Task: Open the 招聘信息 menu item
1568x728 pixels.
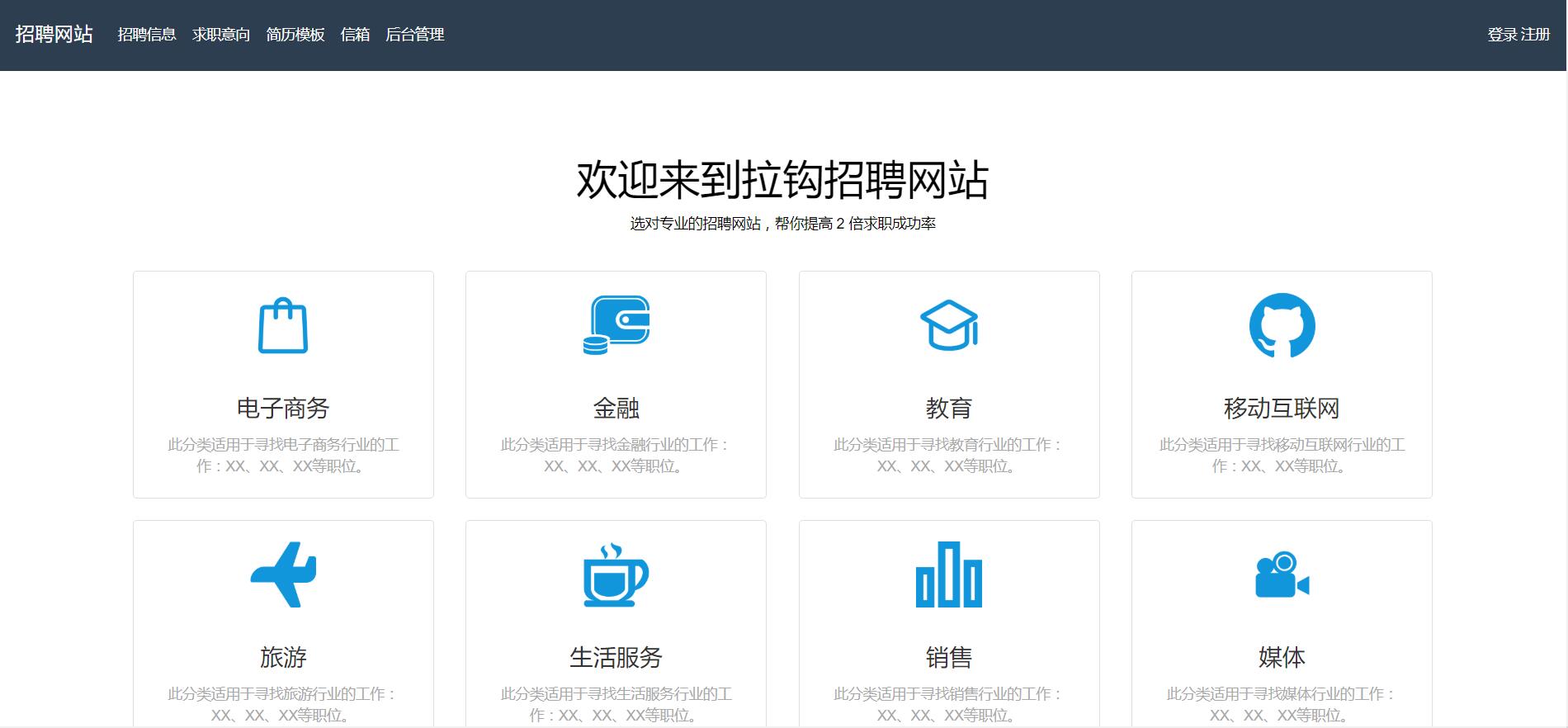Action: tap(147, 35)
